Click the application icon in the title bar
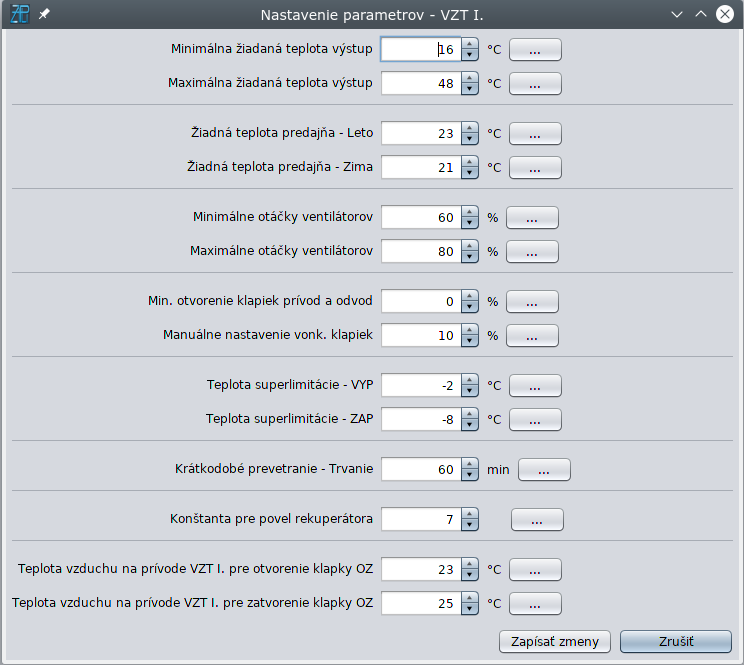Screen dimensions: 744x665 click(x=20, y=15)
